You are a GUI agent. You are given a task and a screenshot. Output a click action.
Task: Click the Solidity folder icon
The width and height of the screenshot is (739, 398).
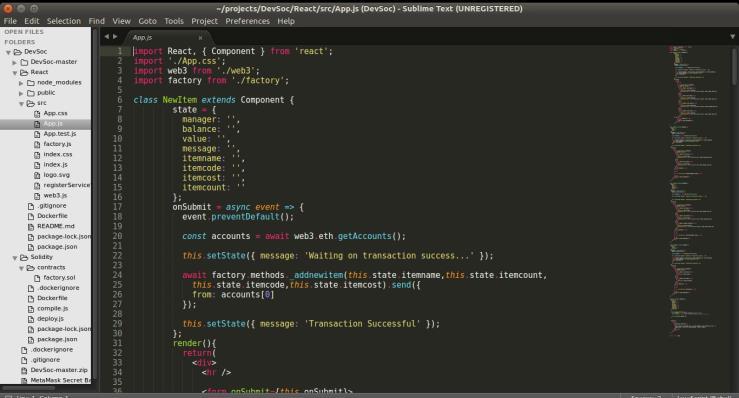point(25,257)
